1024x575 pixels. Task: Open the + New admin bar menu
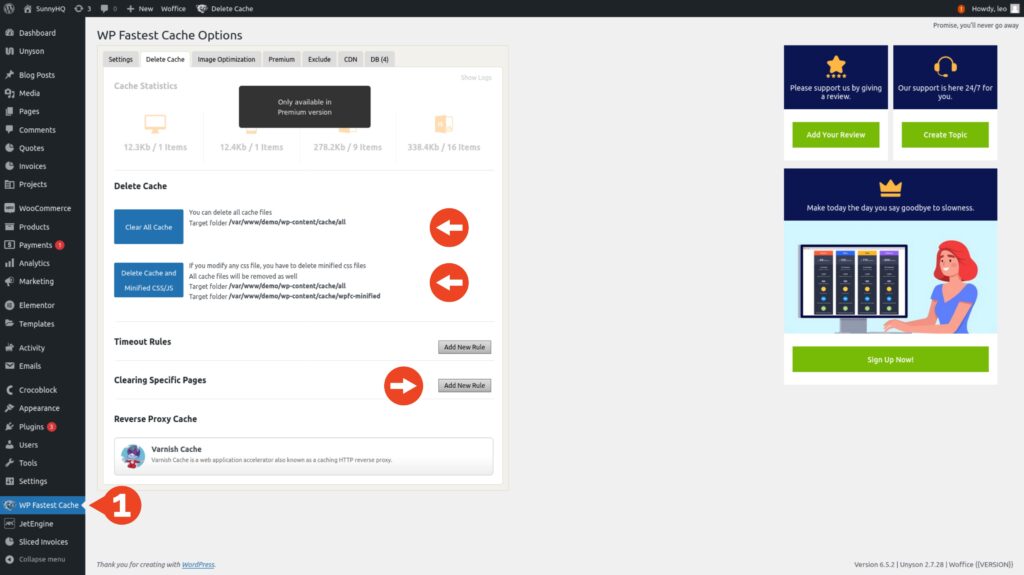point(139,8)
